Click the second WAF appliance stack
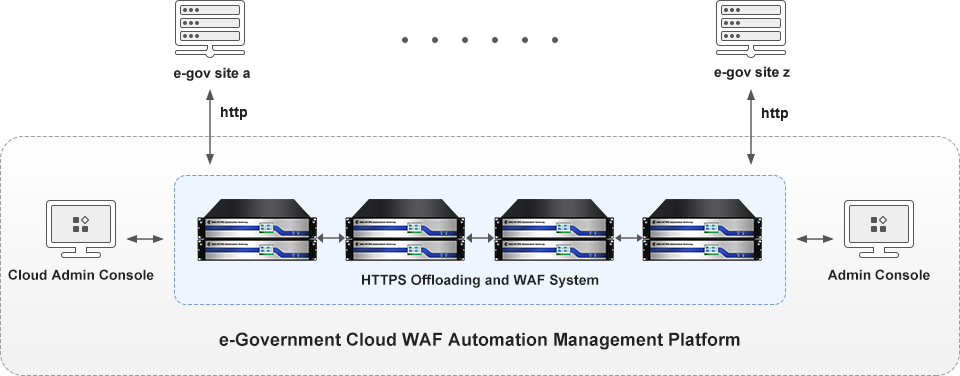Screen dimensions: 960x376 click(x=406, y=230)
